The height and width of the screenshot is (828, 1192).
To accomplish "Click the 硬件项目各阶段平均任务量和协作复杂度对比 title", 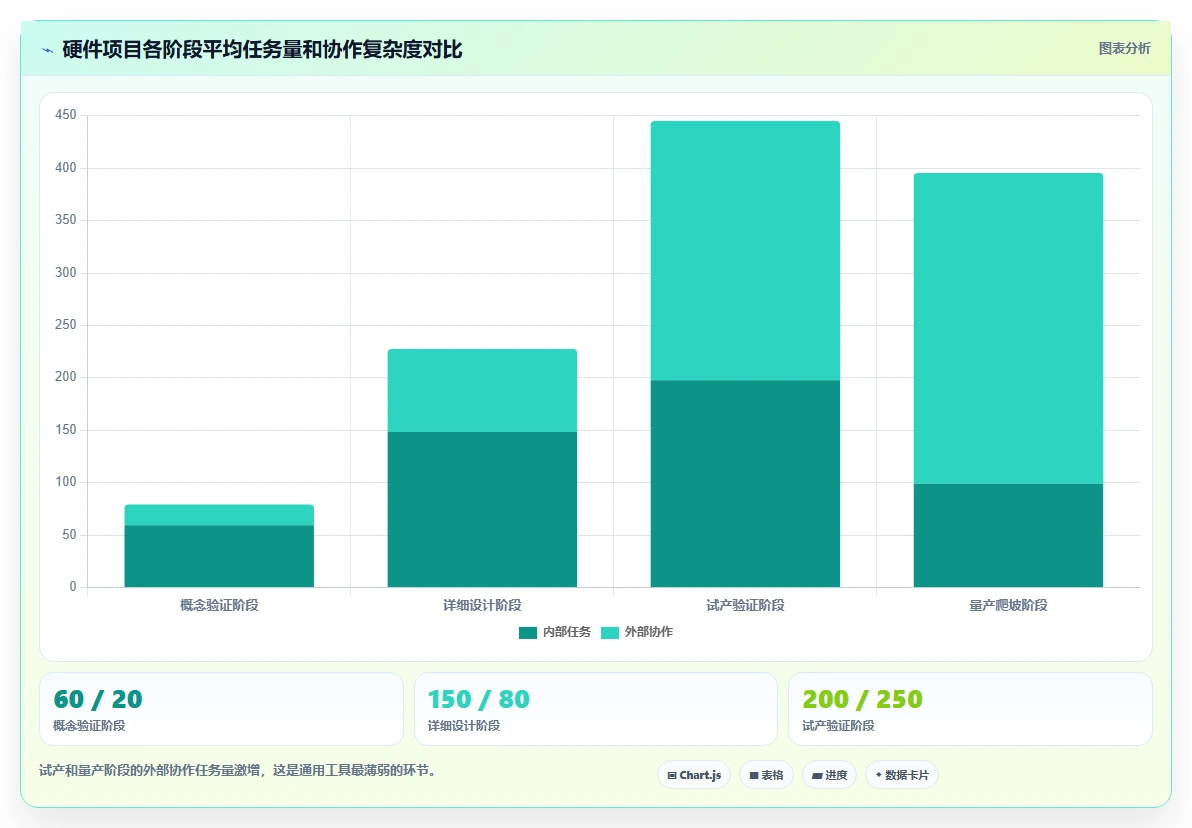I will (x=262, y=49).
